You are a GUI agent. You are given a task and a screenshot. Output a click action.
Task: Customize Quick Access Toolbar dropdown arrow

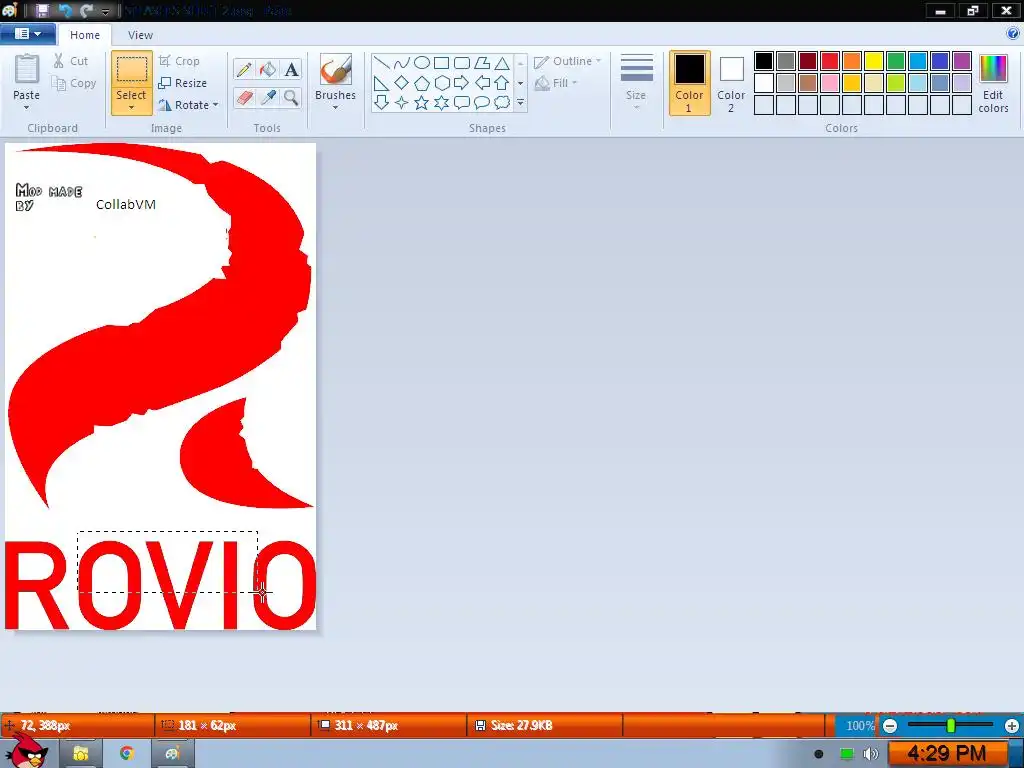(105, 11)
